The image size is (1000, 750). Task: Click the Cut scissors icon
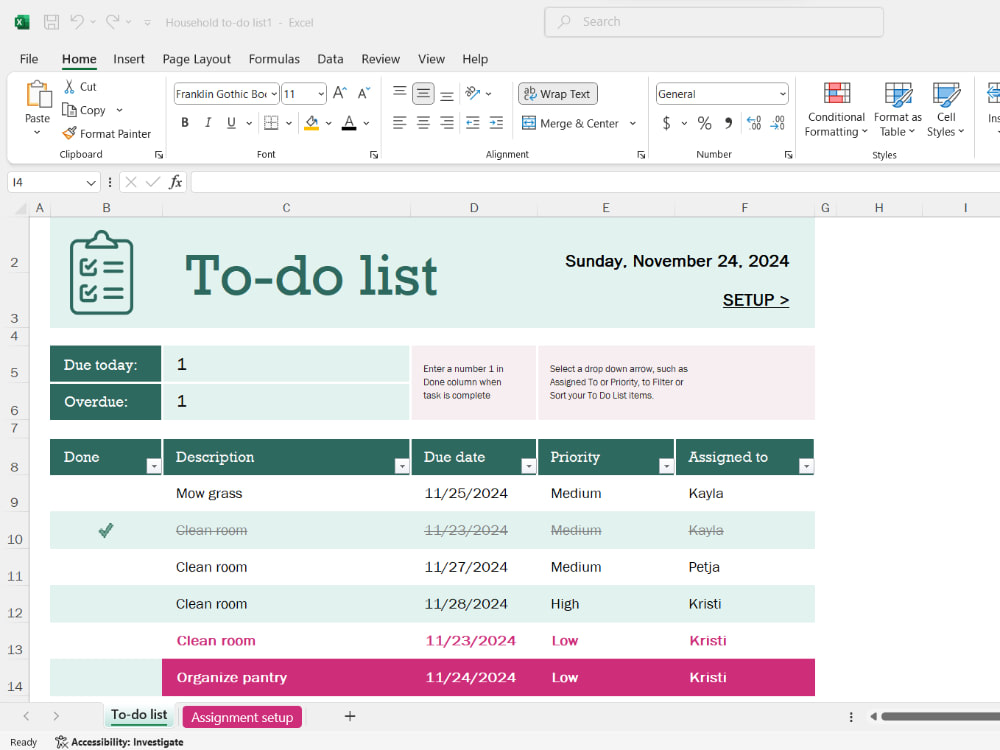[x=70, y=87]
